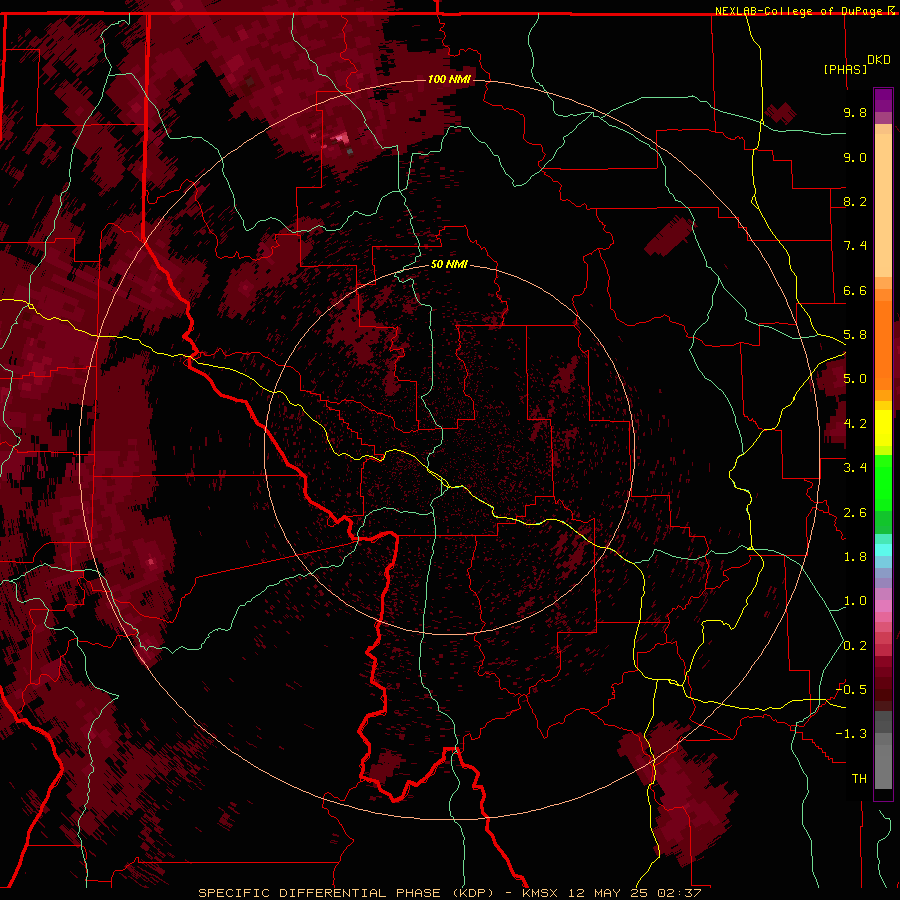The width and height of the screenshot is (900, 900).
Task: Click the KMSX radar site identifier
Action: click(x=540, y=893)
